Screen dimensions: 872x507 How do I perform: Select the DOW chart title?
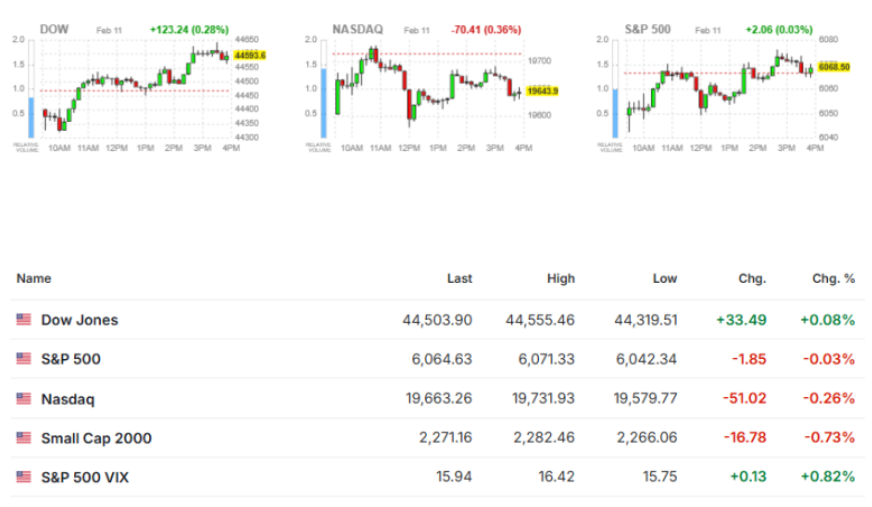(54, 29)
